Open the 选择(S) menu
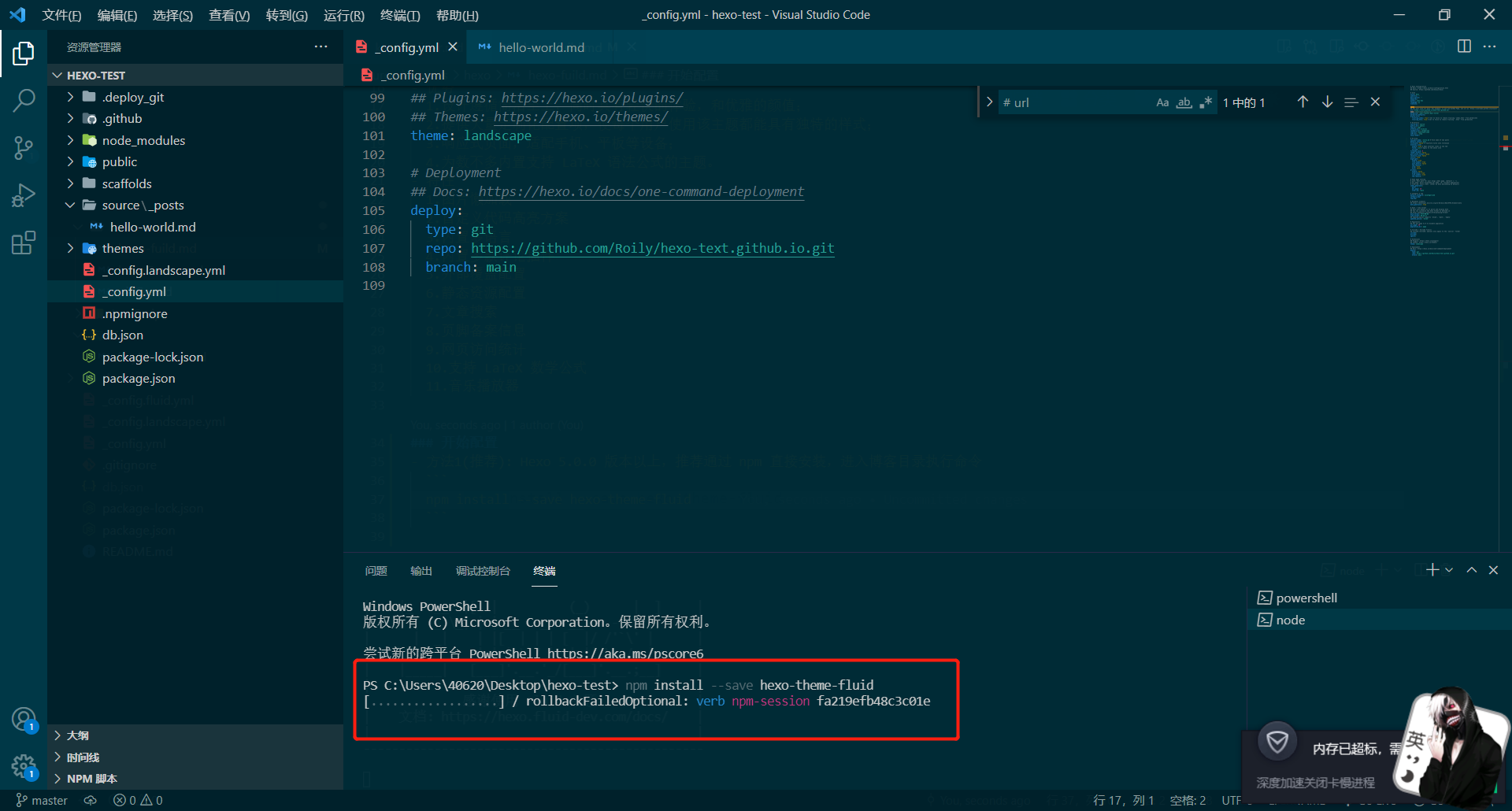The image size is (1512, 811). point(172,15)
